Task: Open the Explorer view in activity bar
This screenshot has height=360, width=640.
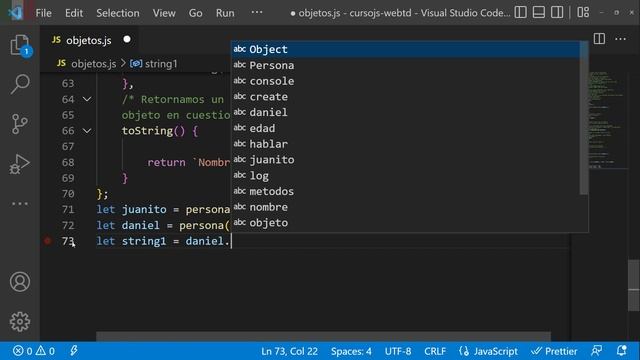Action: pos(20,45)
